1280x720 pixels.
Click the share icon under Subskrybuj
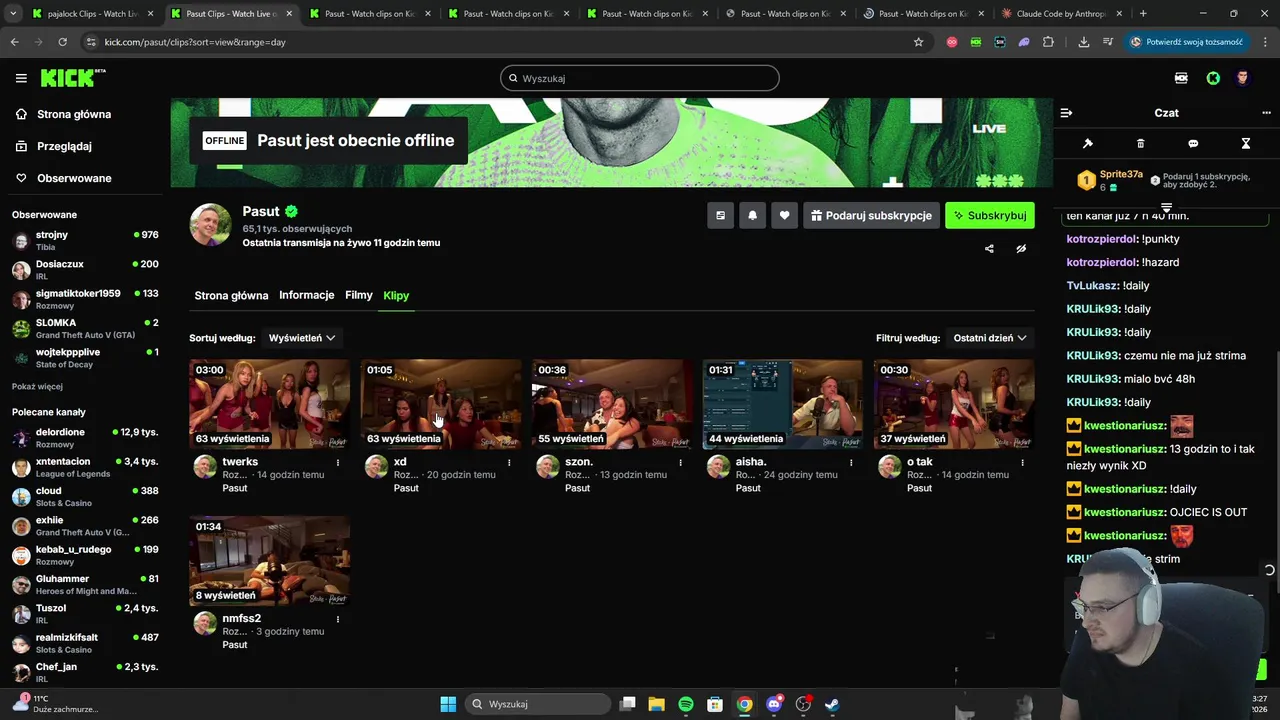click(x=989, y=249)
